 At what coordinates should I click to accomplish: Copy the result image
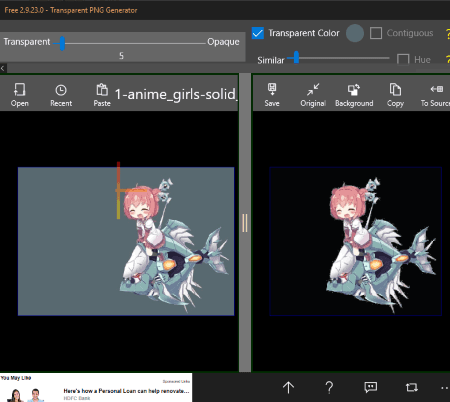click(395, 95)
